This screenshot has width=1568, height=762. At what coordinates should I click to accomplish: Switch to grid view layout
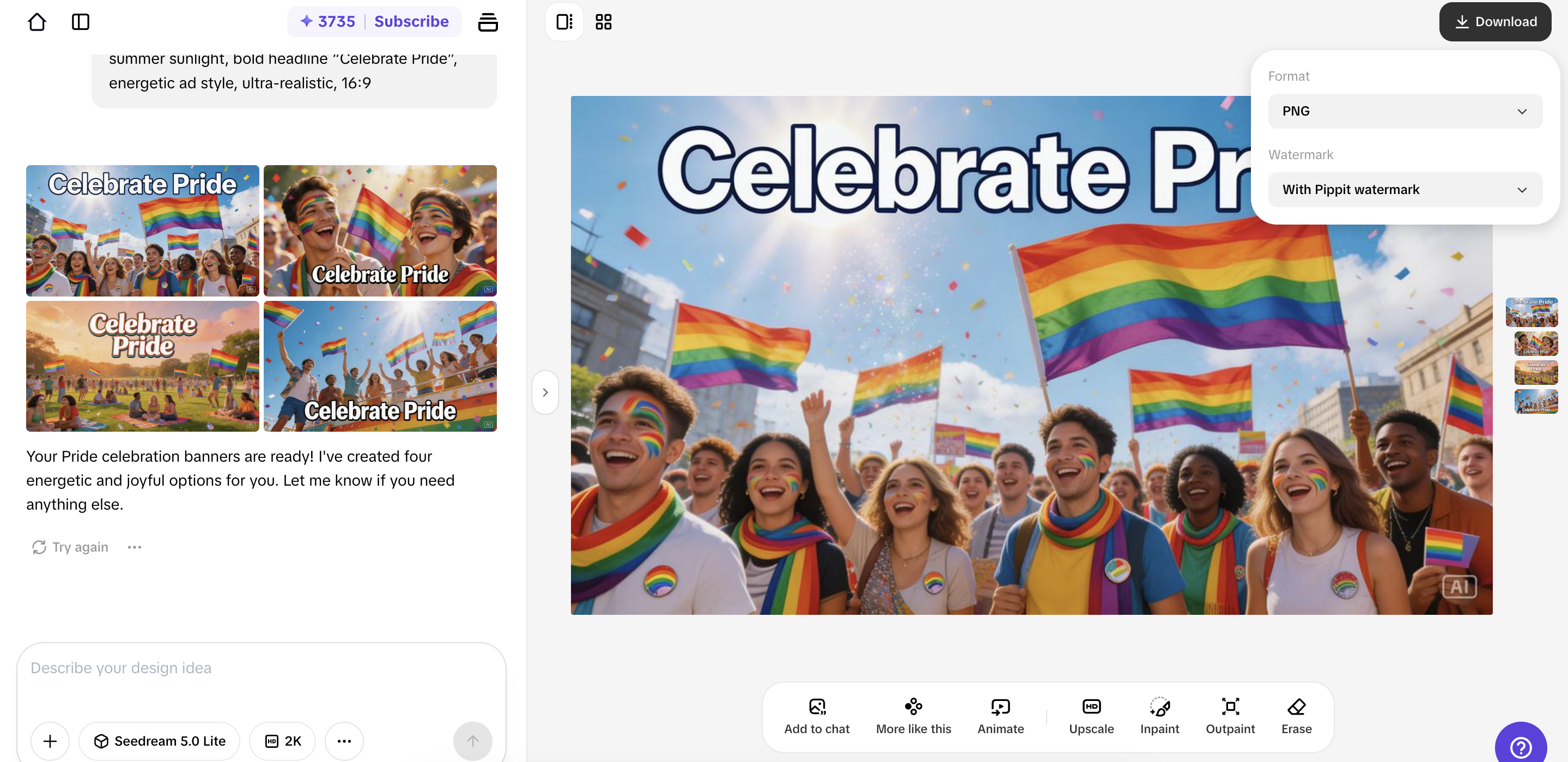(603, 22)
